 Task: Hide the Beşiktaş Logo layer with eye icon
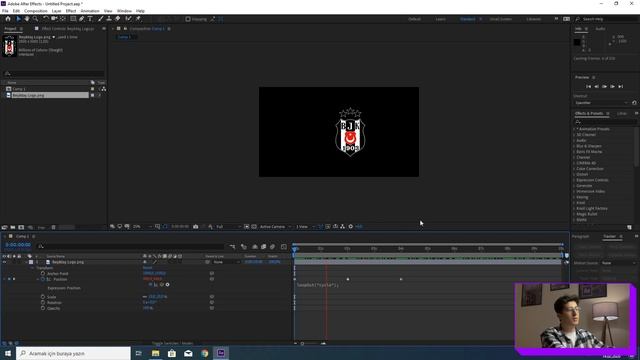coord(4,262)
